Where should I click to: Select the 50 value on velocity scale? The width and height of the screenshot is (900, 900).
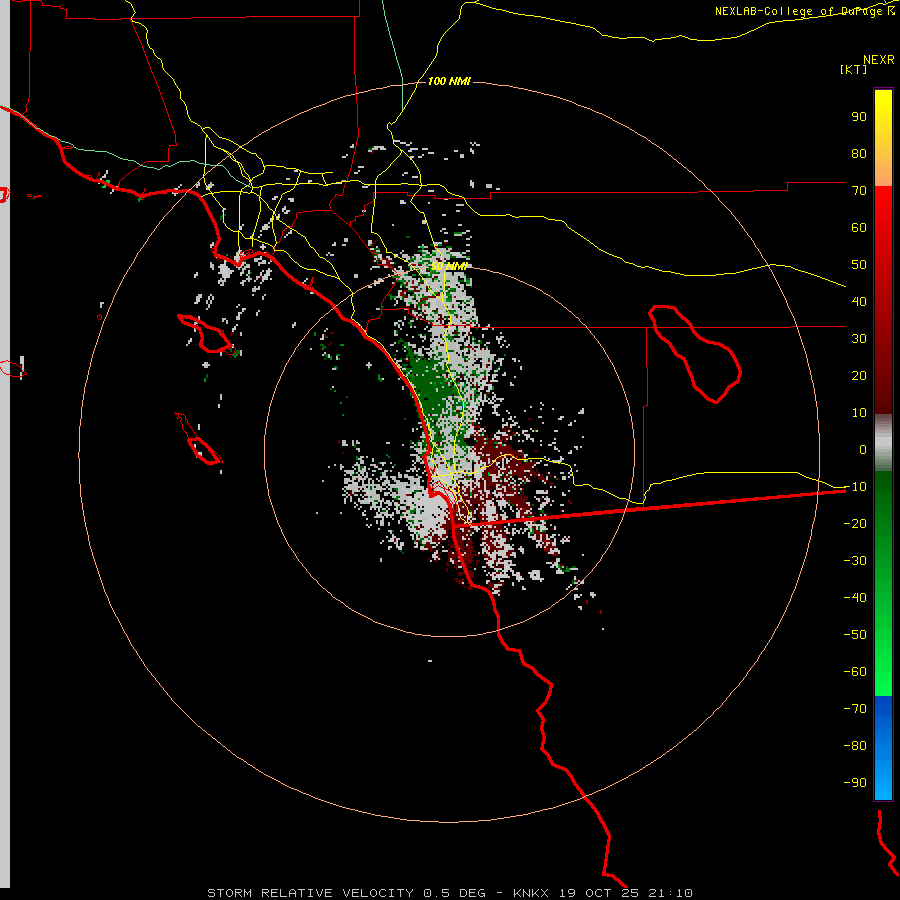859,265
